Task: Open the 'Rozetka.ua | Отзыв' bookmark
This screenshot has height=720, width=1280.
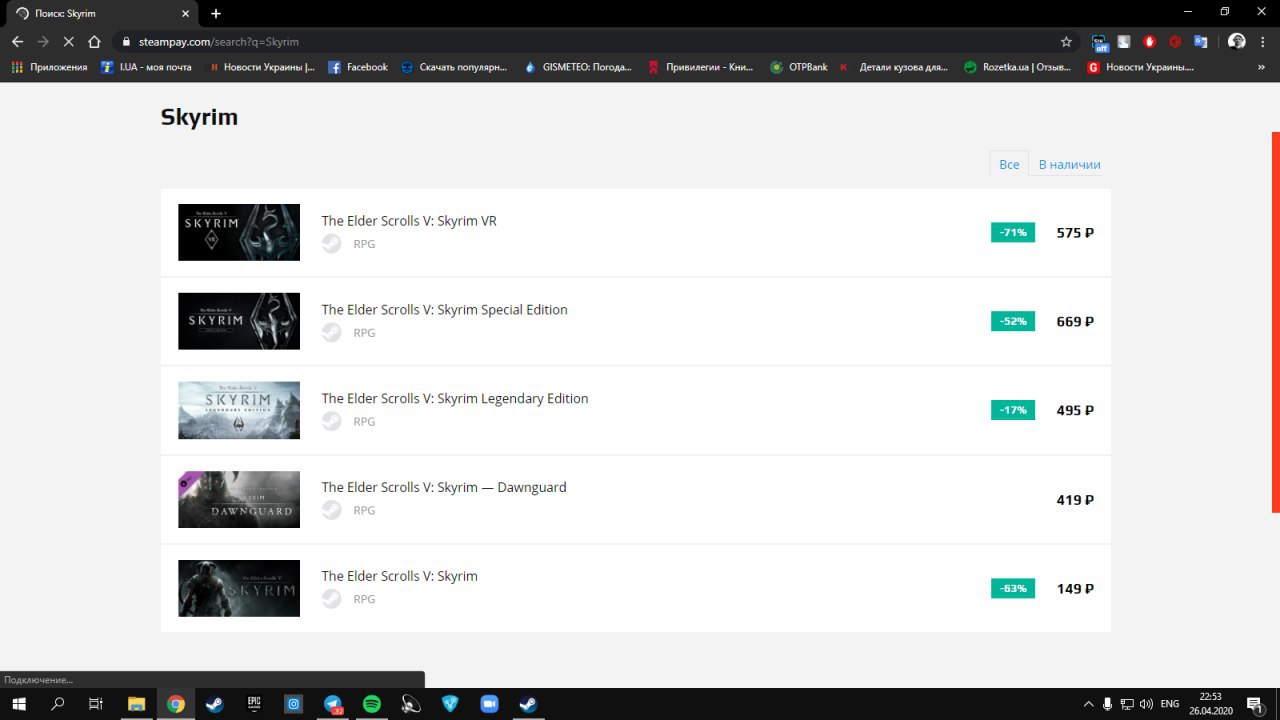Action: click(x=1017, y=67)
